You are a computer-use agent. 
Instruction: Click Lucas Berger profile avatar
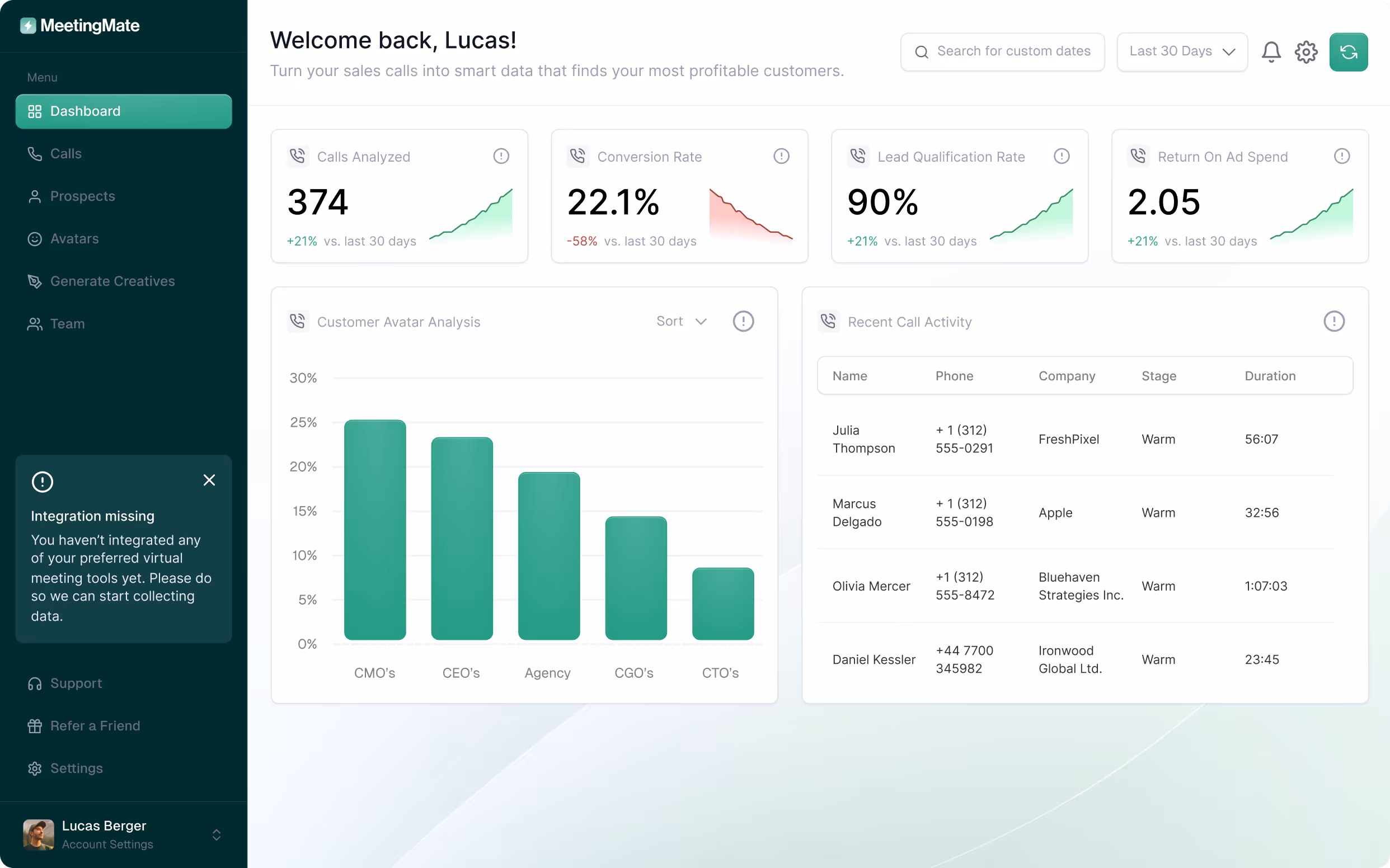(x=39, y=834)
